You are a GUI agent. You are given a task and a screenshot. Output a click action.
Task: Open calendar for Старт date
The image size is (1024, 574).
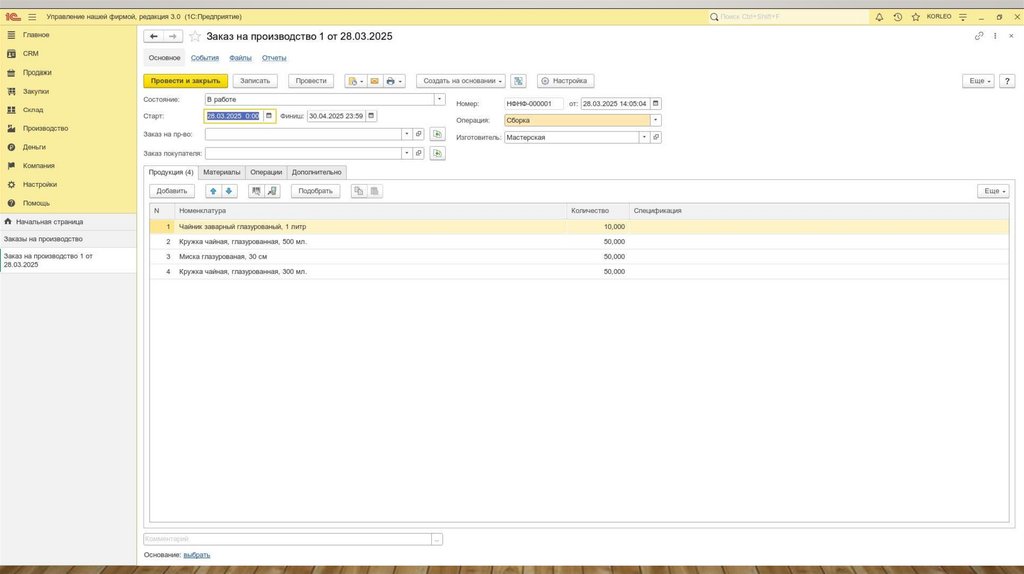tap(268, 116)
